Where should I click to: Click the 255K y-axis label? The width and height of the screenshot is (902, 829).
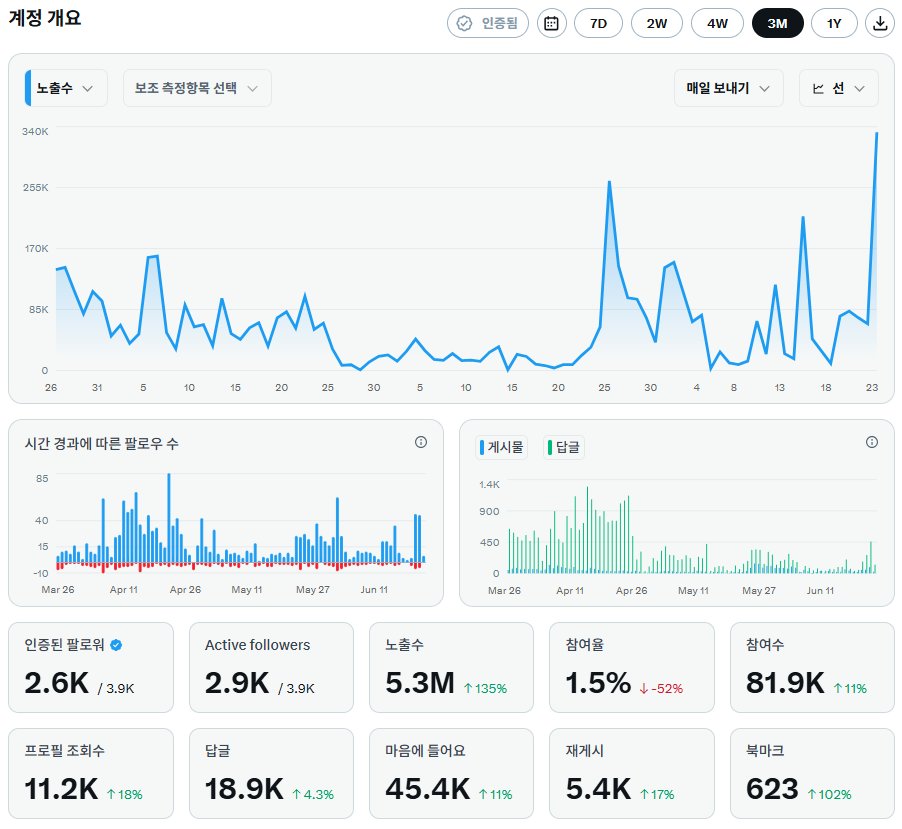(36, 188)
